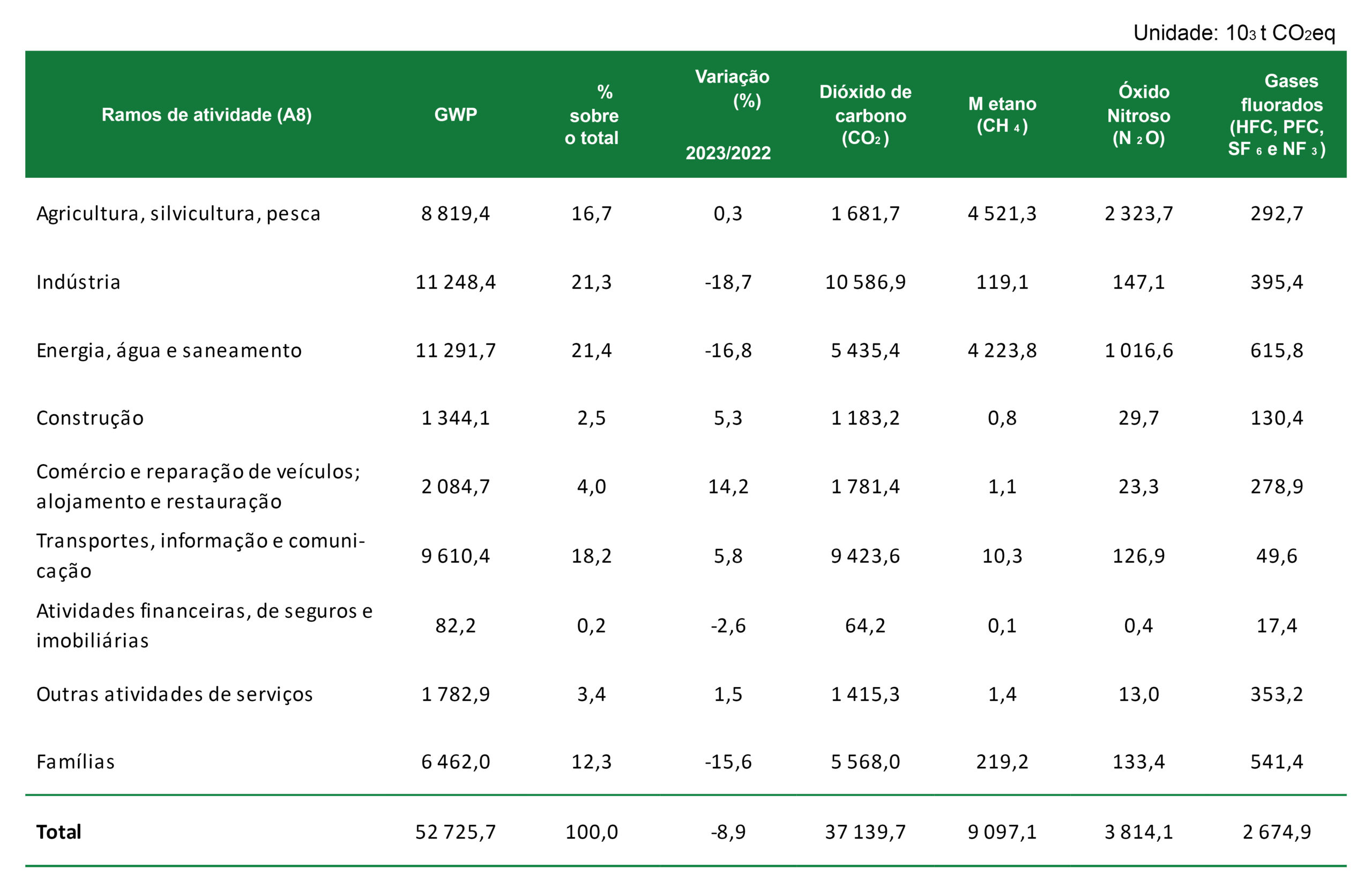Click the 'Metano (CH4)' column header

[x=1002, y=115]
